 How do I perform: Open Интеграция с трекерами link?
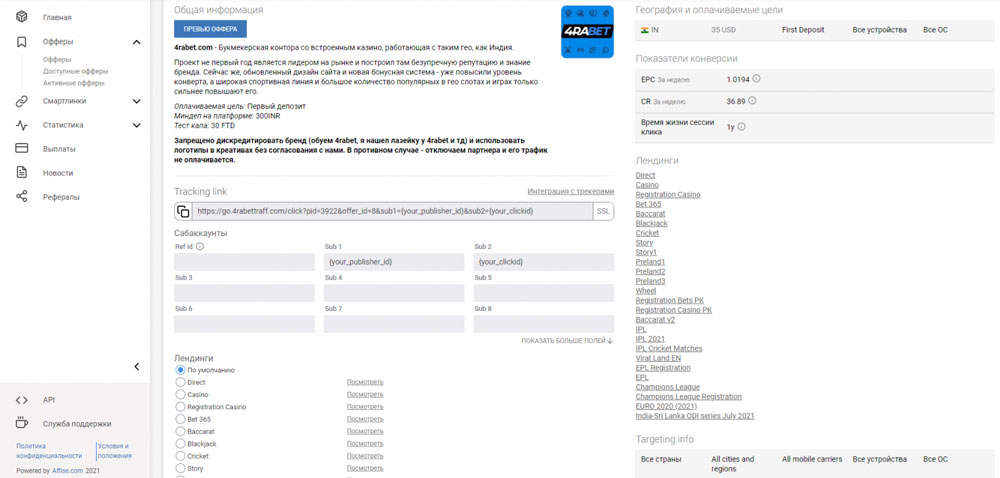click(x=571, y=191)
